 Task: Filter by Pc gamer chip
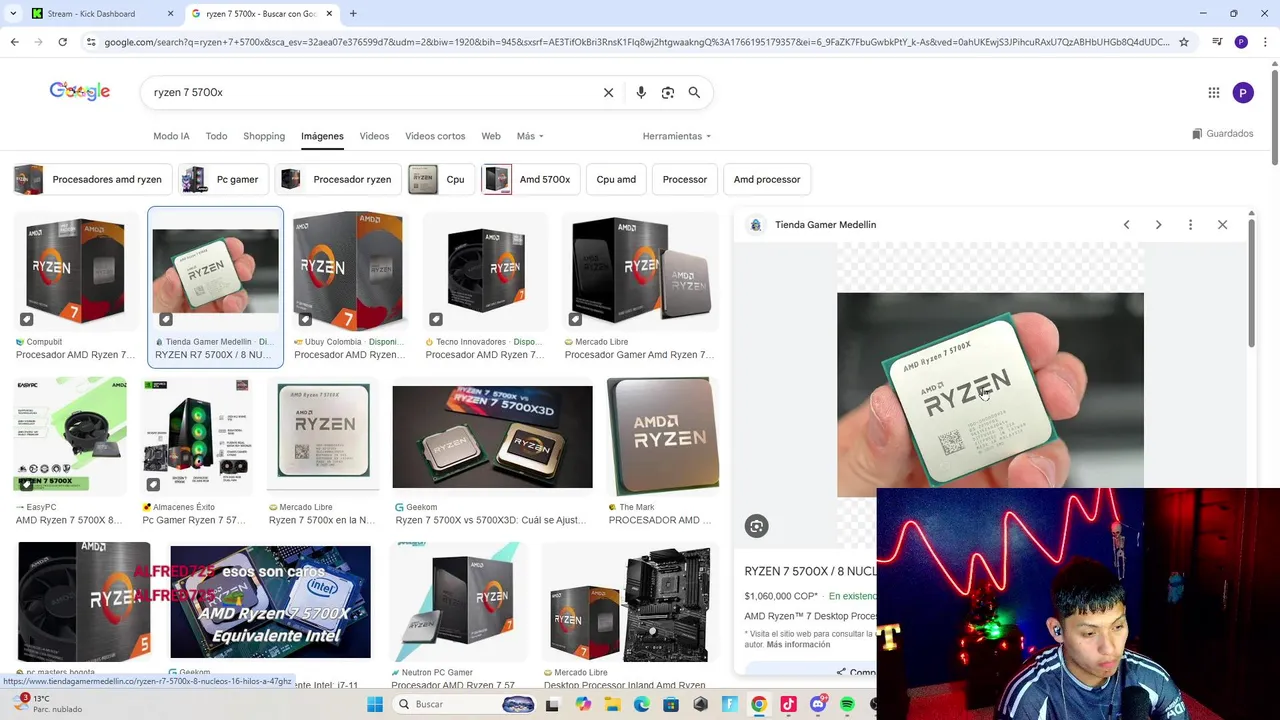click(x=224, y=180)
